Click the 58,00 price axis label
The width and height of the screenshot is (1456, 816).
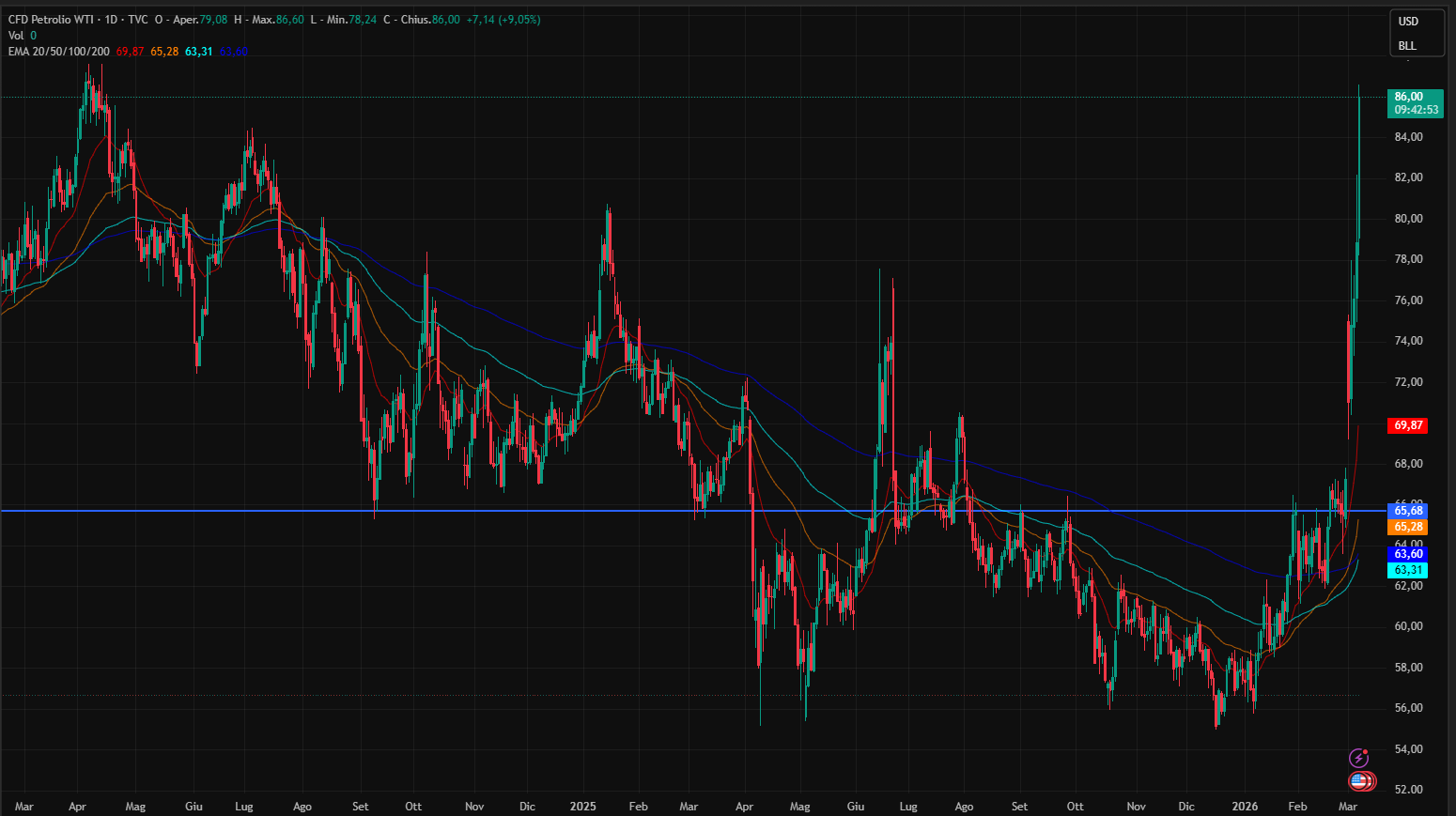coord(1408,668)
